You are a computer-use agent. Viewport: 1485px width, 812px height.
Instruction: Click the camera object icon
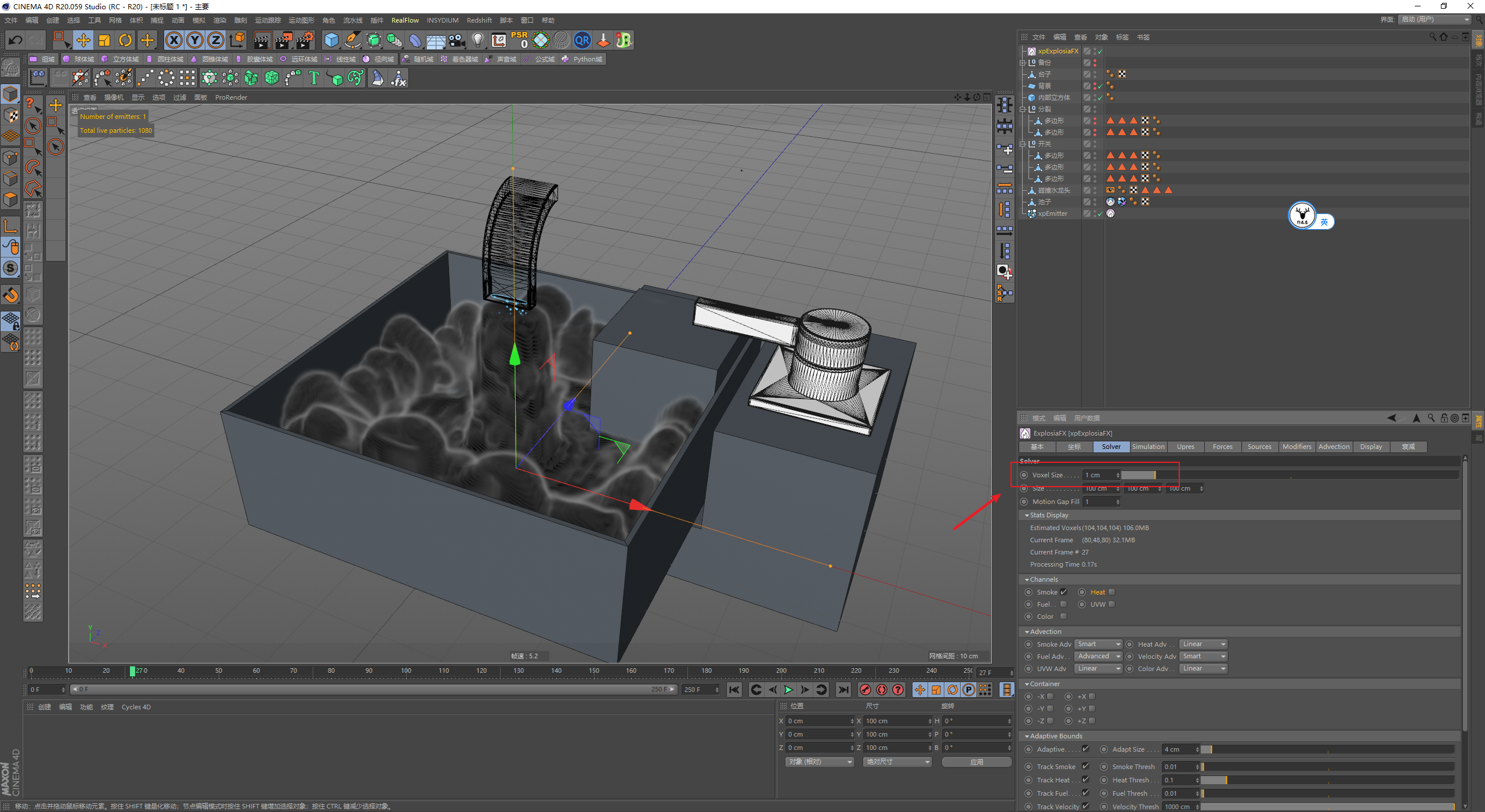pyautogui.click(x=457, y=40)
